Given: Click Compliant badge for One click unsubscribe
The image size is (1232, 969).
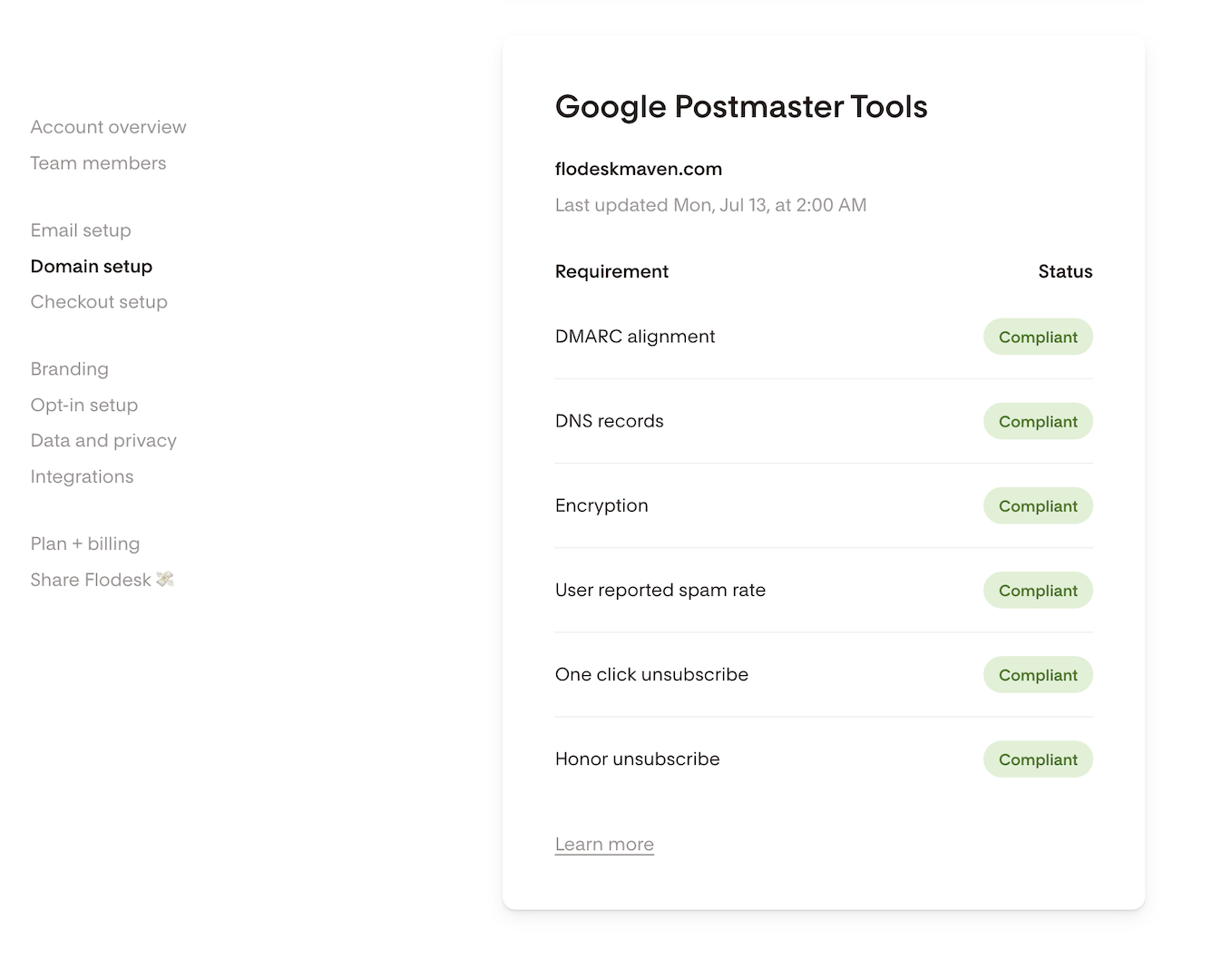Looking at the screenshot, I should (1038, 674).
